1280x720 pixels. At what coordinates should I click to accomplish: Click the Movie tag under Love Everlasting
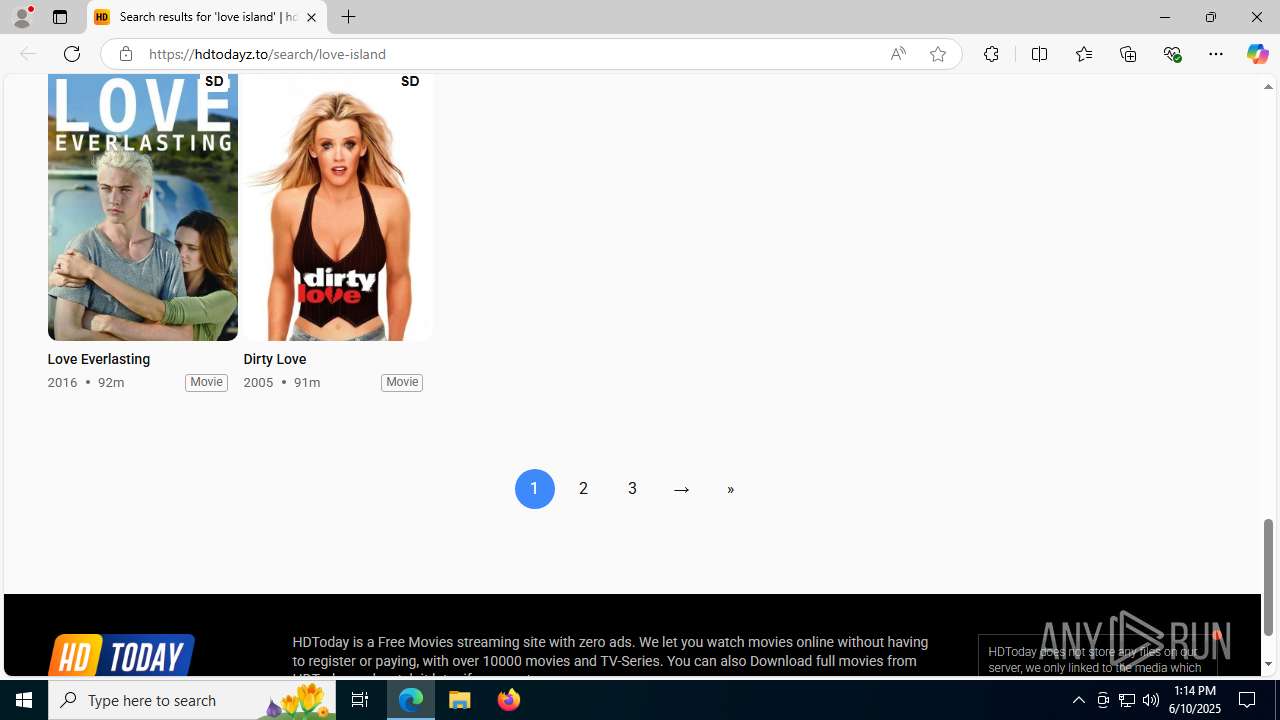click(x=206, y=382)
